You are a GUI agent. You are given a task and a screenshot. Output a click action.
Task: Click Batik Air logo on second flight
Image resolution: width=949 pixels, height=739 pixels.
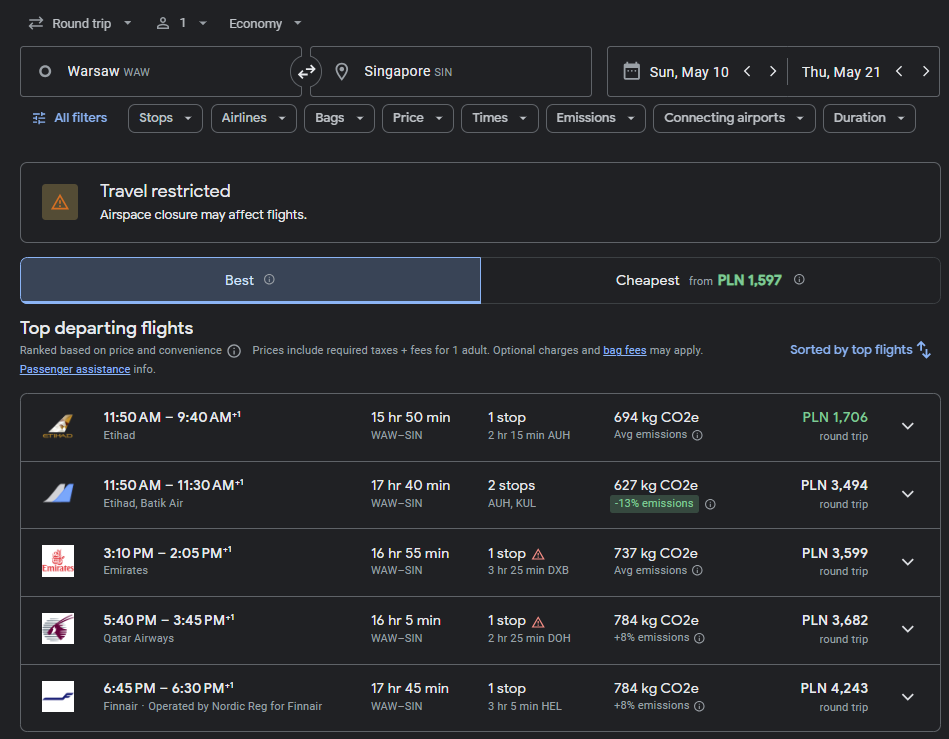click(58, 493)
